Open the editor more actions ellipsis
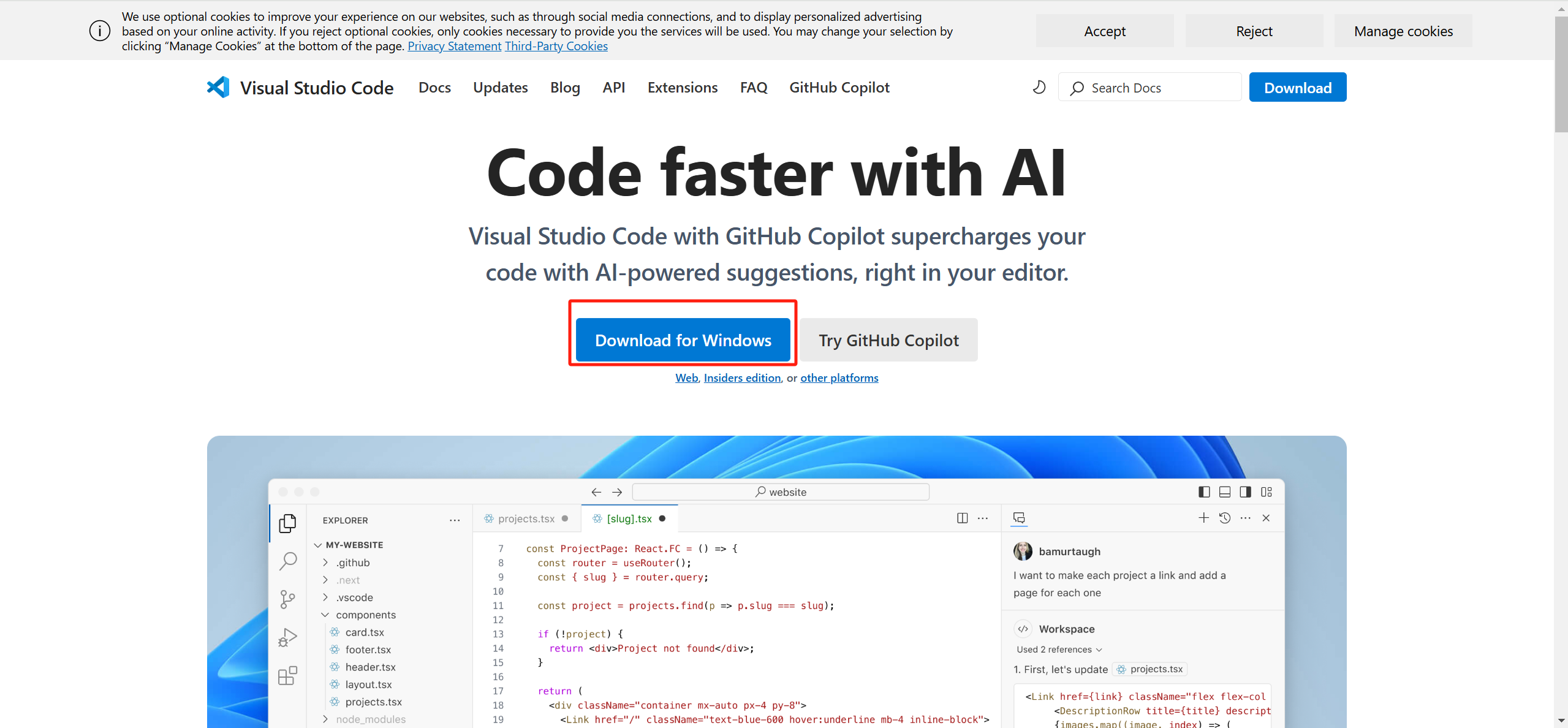The image size is (1568, 728). 983,518
